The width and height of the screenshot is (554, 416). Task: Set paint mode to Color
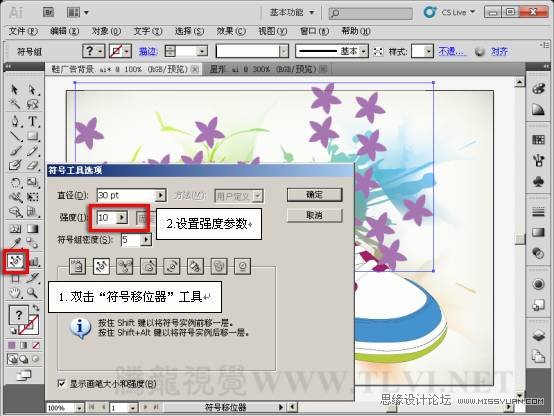(x=12, y=345)
